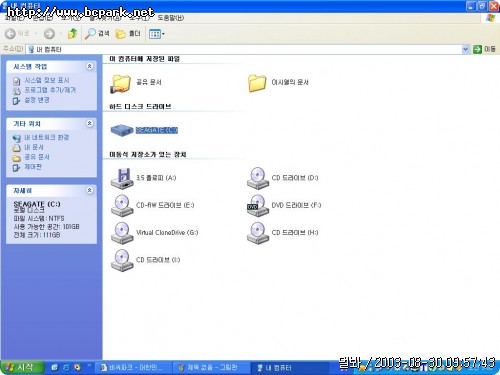Expand quick launch overflow chevron

[x=89, y=366]
